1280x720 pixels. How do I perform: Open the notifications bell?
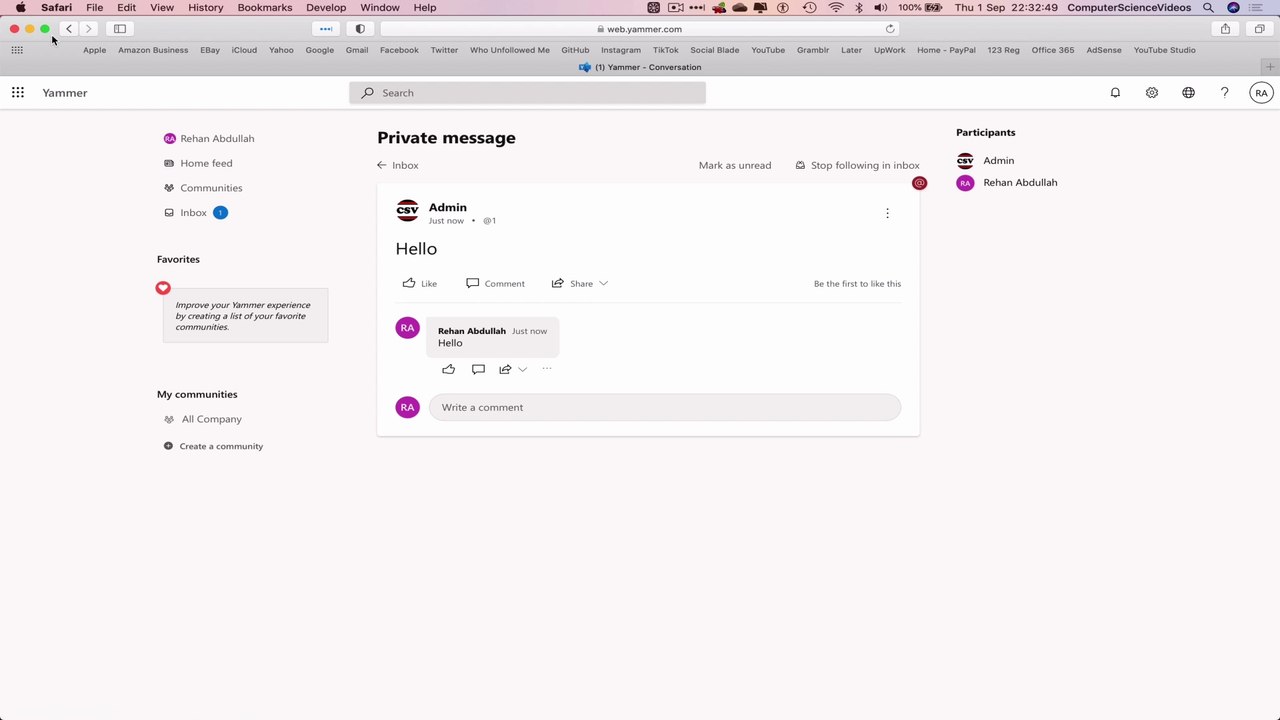click(x=1115, y=93)
